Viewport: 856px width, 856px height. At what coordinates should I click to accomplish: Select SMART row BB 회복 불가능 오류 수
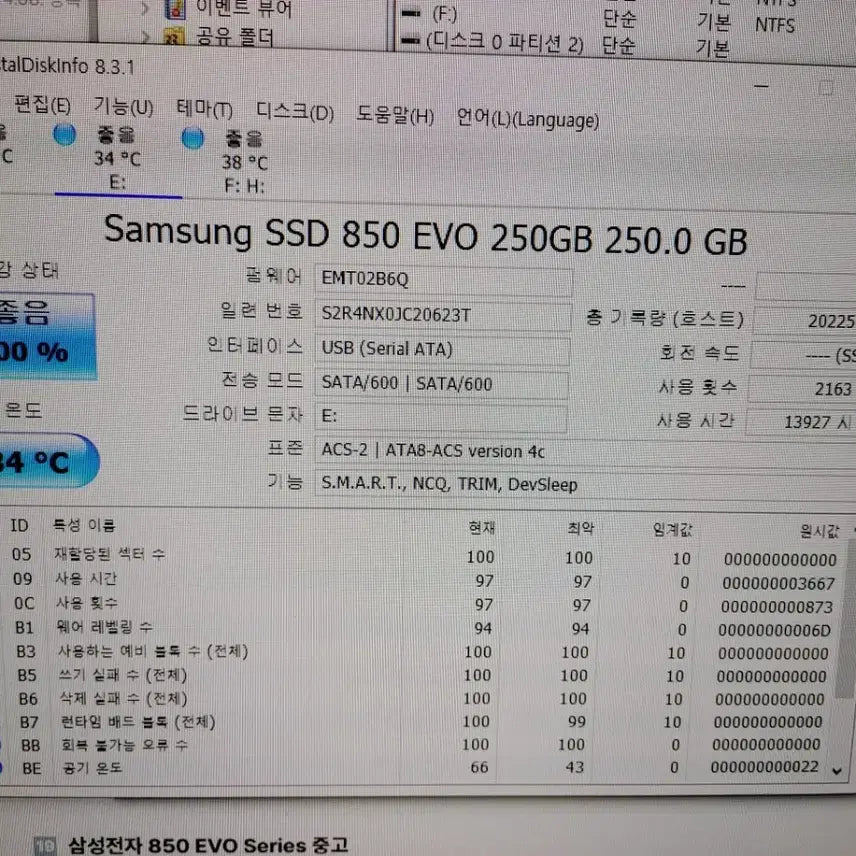click(x=424, y=745)
